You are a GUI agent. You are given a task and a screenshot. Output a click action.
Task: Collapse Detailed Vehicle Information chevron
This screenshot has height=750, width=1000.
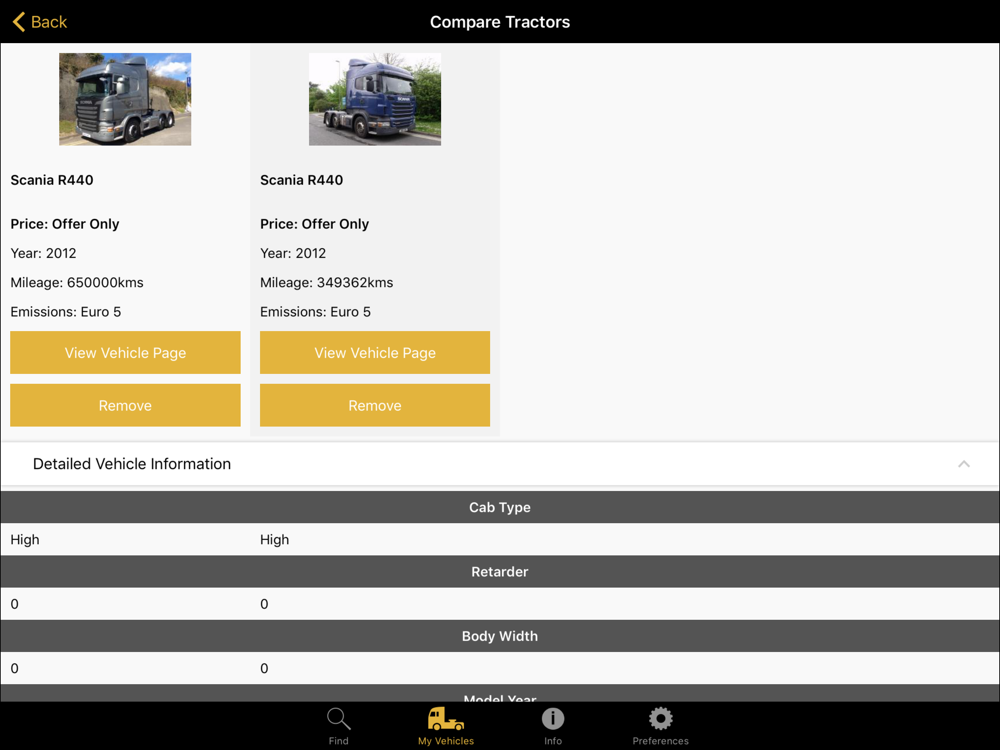point(964,464)
